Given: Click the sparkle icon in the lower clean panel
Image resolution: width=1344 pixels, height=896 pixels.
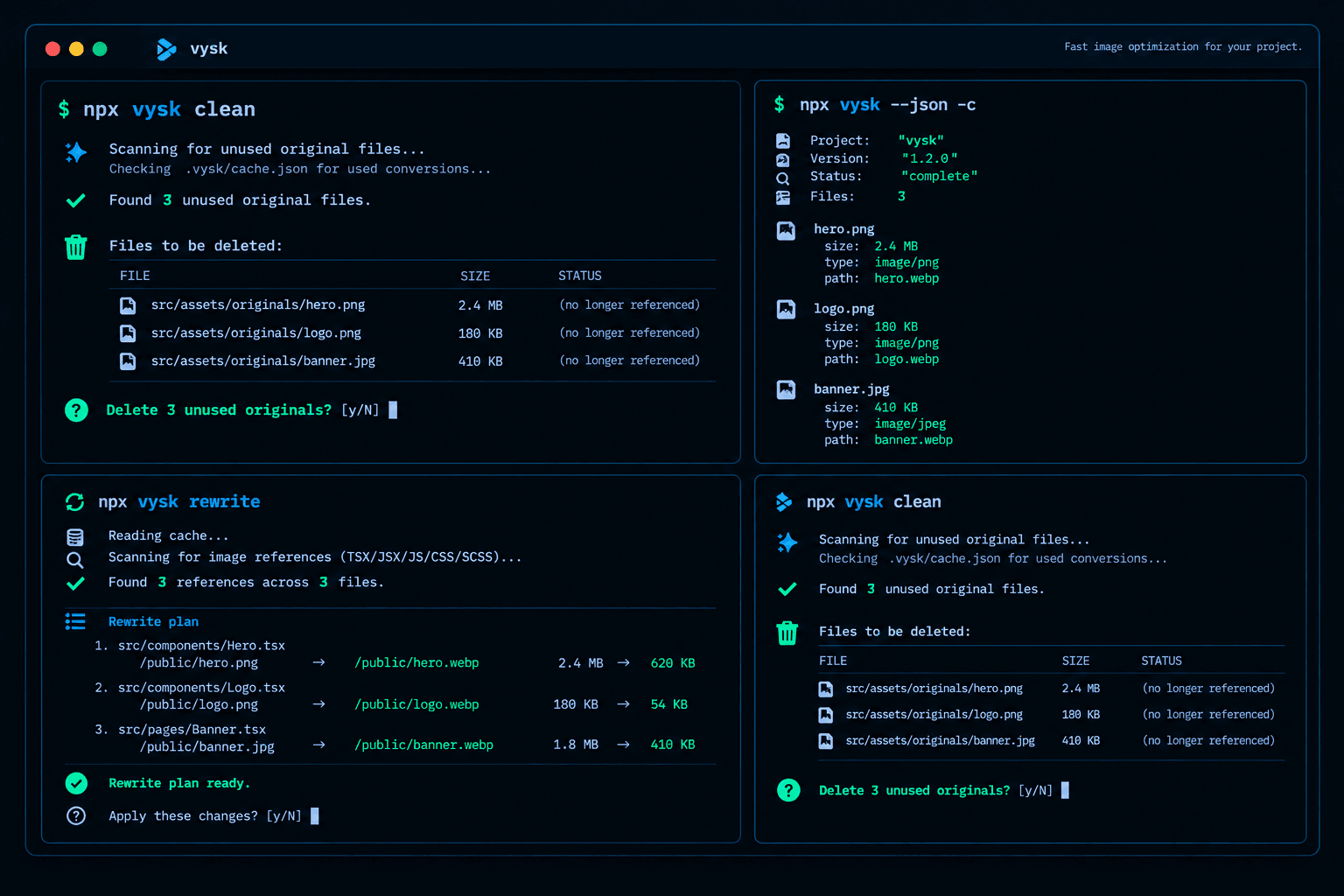Looking at the screenshot, I should [787, 542].
